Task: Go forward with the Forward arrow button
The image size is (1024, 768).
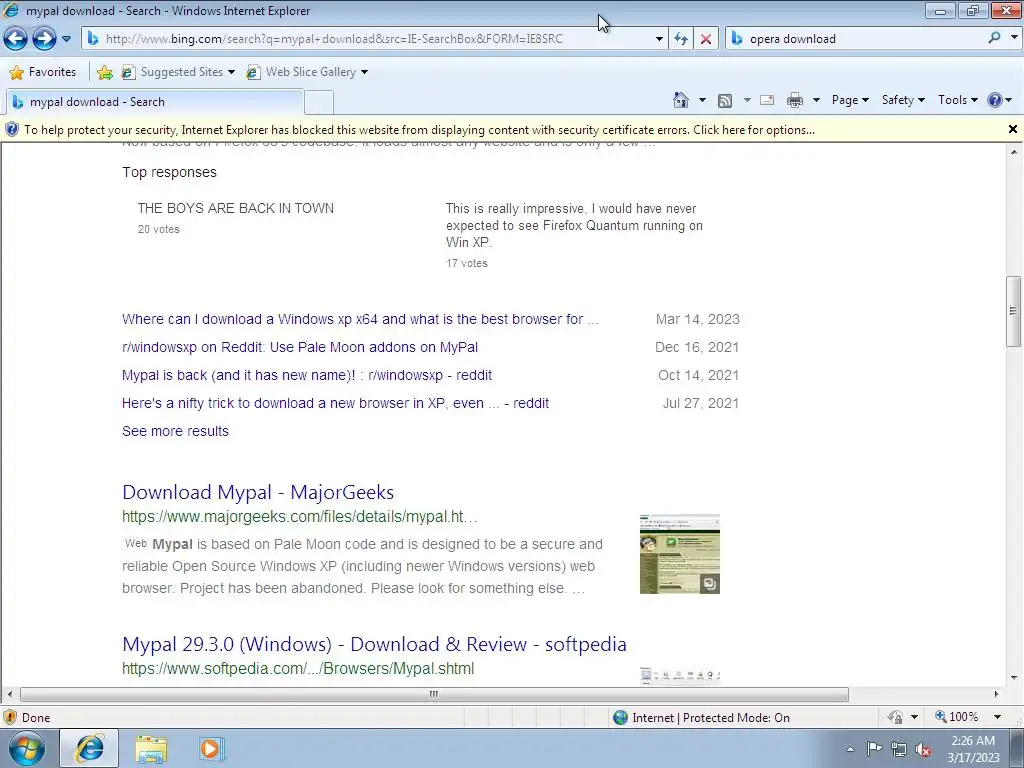Action: [44, 39]
